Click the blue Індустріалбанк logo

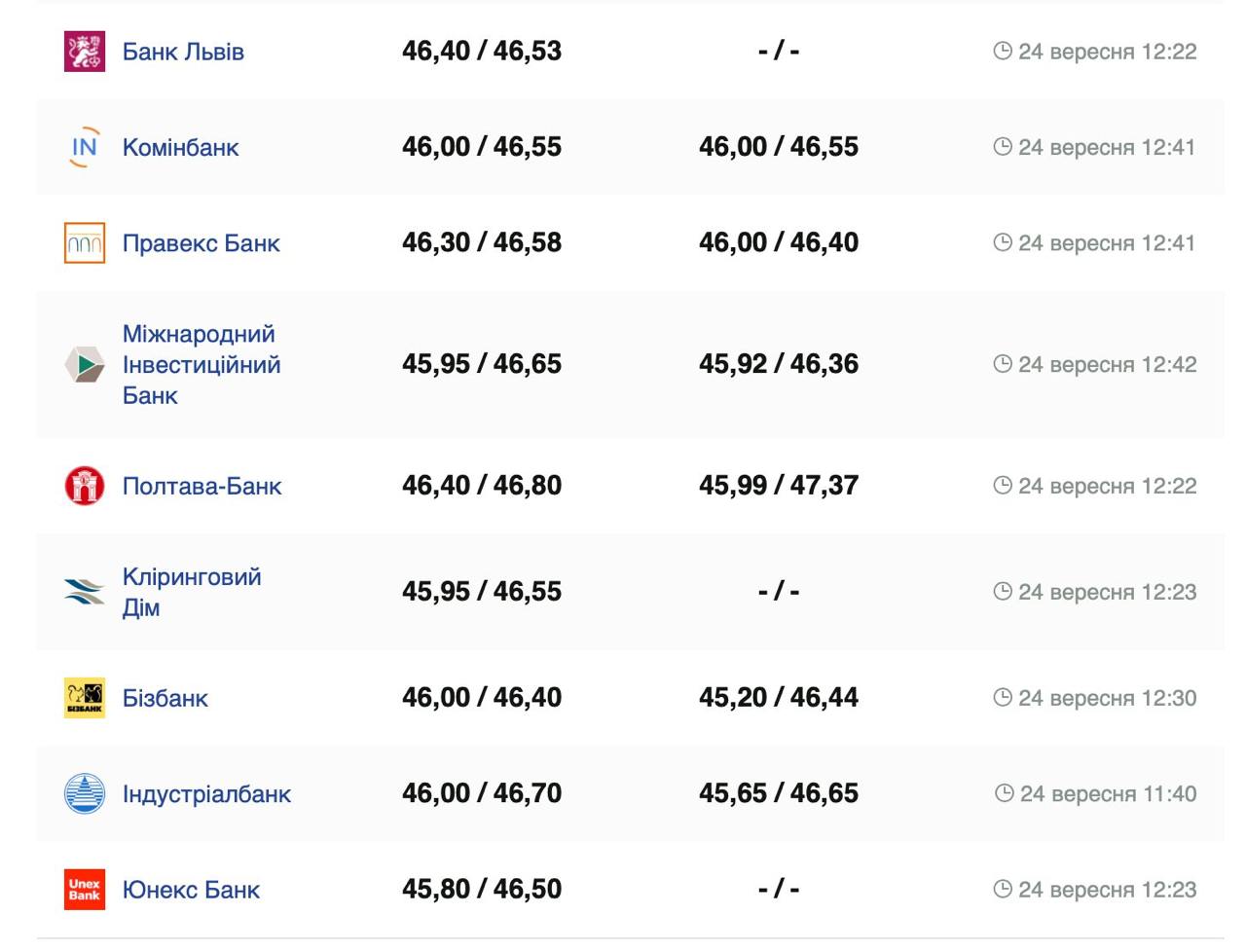[x=85, y=793]
